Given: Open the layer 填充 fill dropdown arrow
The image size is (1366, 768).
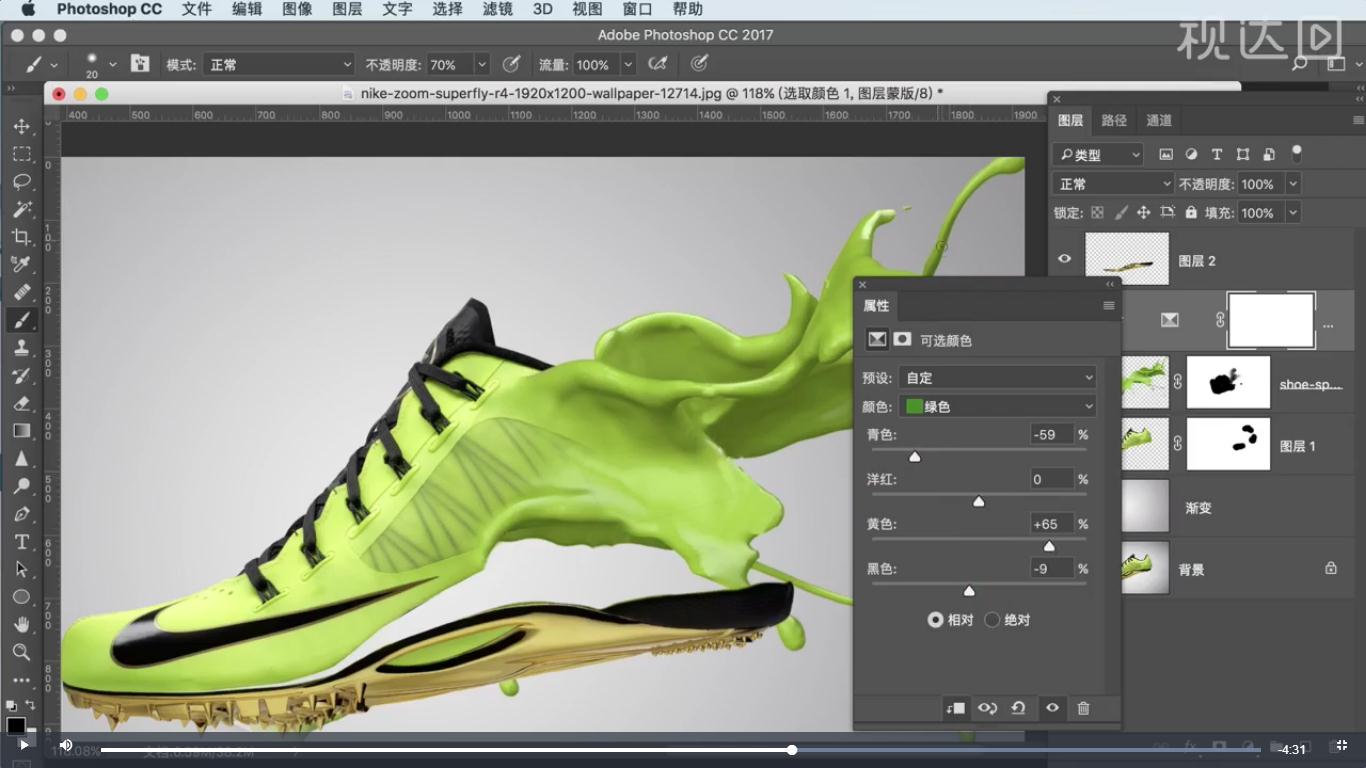Looking at the screenshot, I should 1293,213.
